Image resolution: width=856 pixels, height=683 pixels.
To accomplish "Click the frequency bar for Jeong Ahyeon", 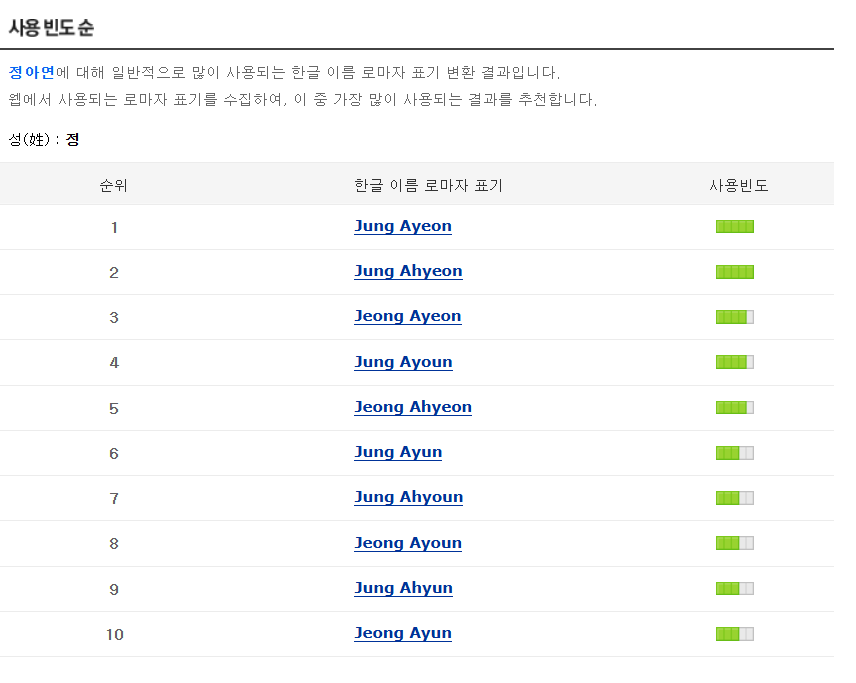I will coord(735,407).
